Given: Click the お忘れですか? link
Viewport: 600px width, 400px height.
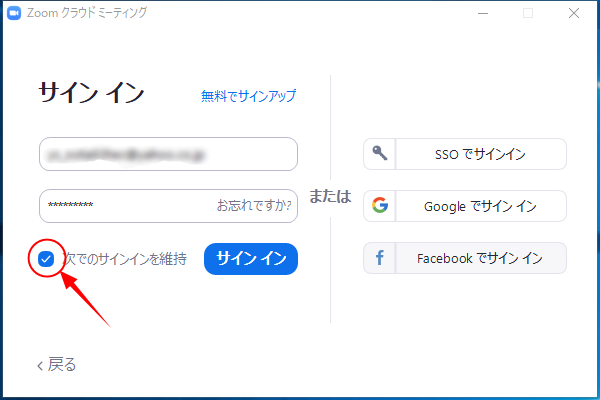Looking at the screenshot, I should point(254,206).
